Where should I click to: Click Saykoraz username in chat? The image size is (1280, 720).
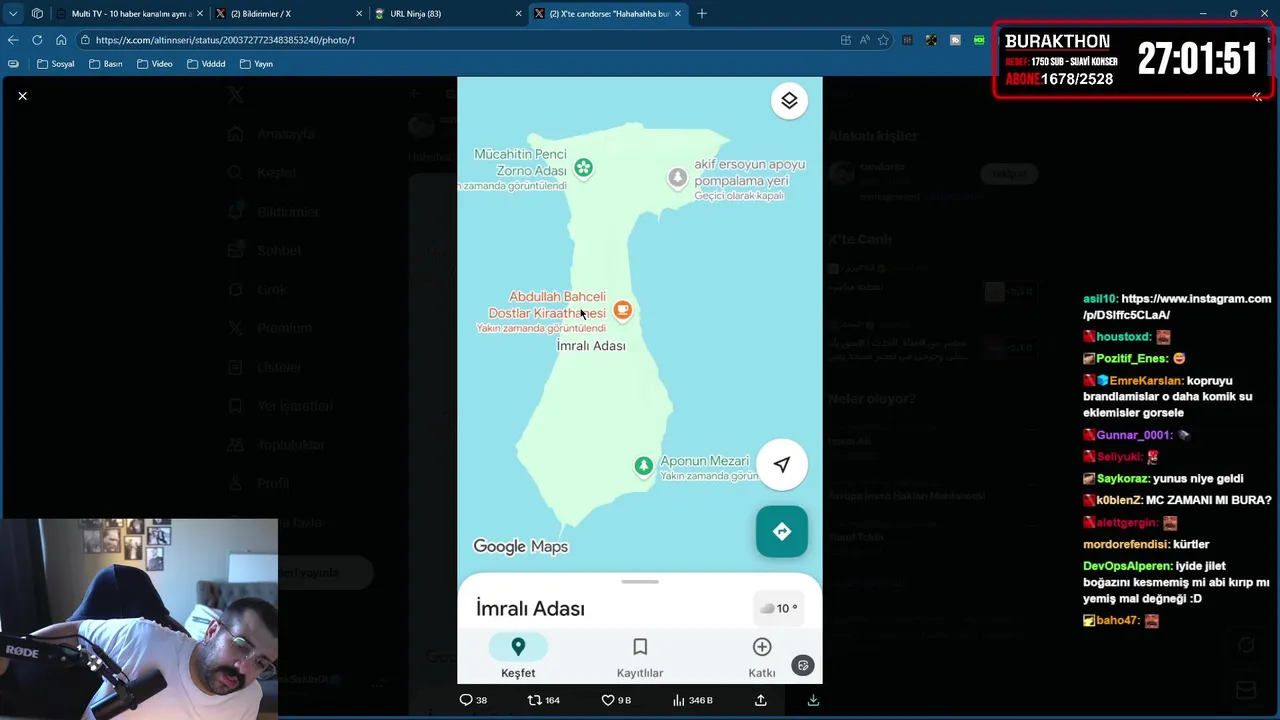click(1122, 479)
